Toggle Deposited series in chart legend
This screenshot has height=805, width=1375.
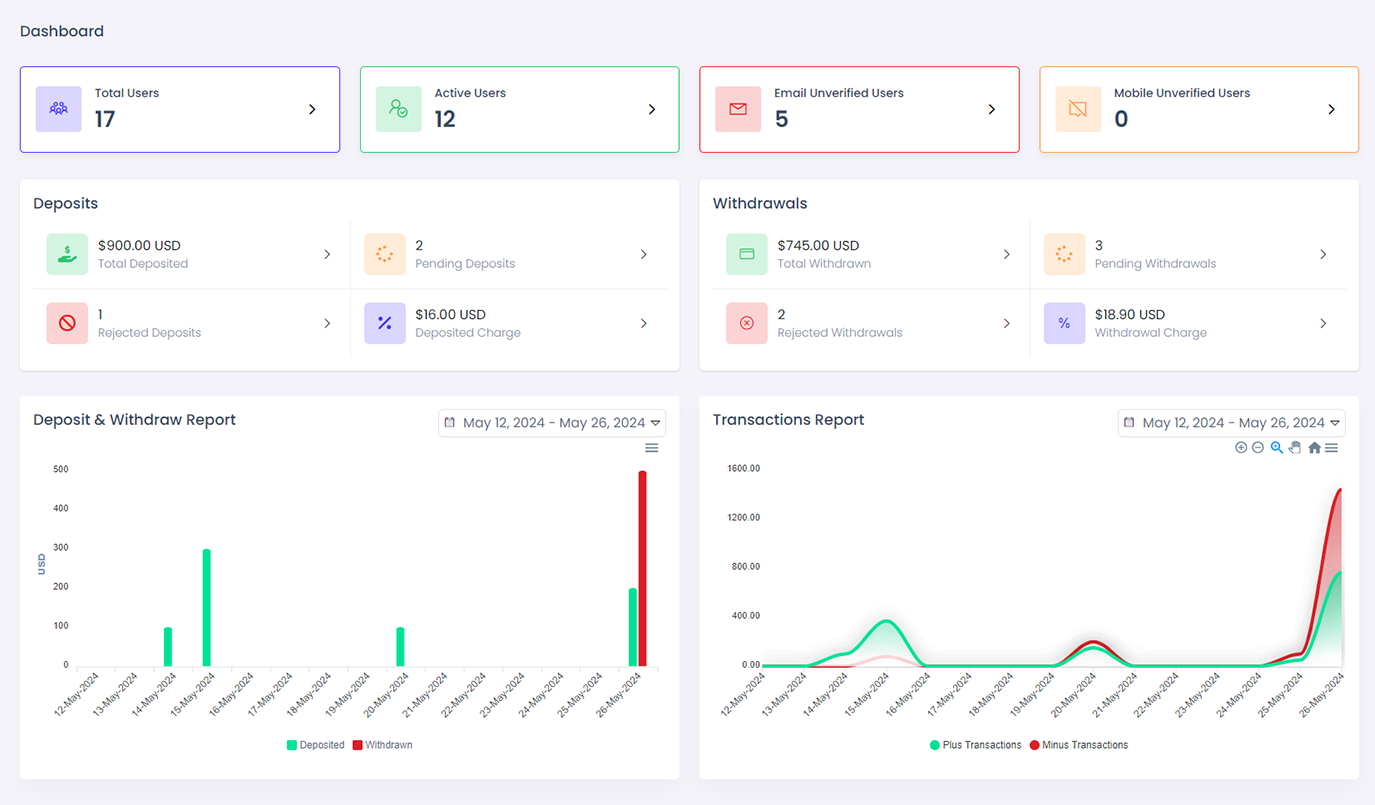(x=316, y=745)
